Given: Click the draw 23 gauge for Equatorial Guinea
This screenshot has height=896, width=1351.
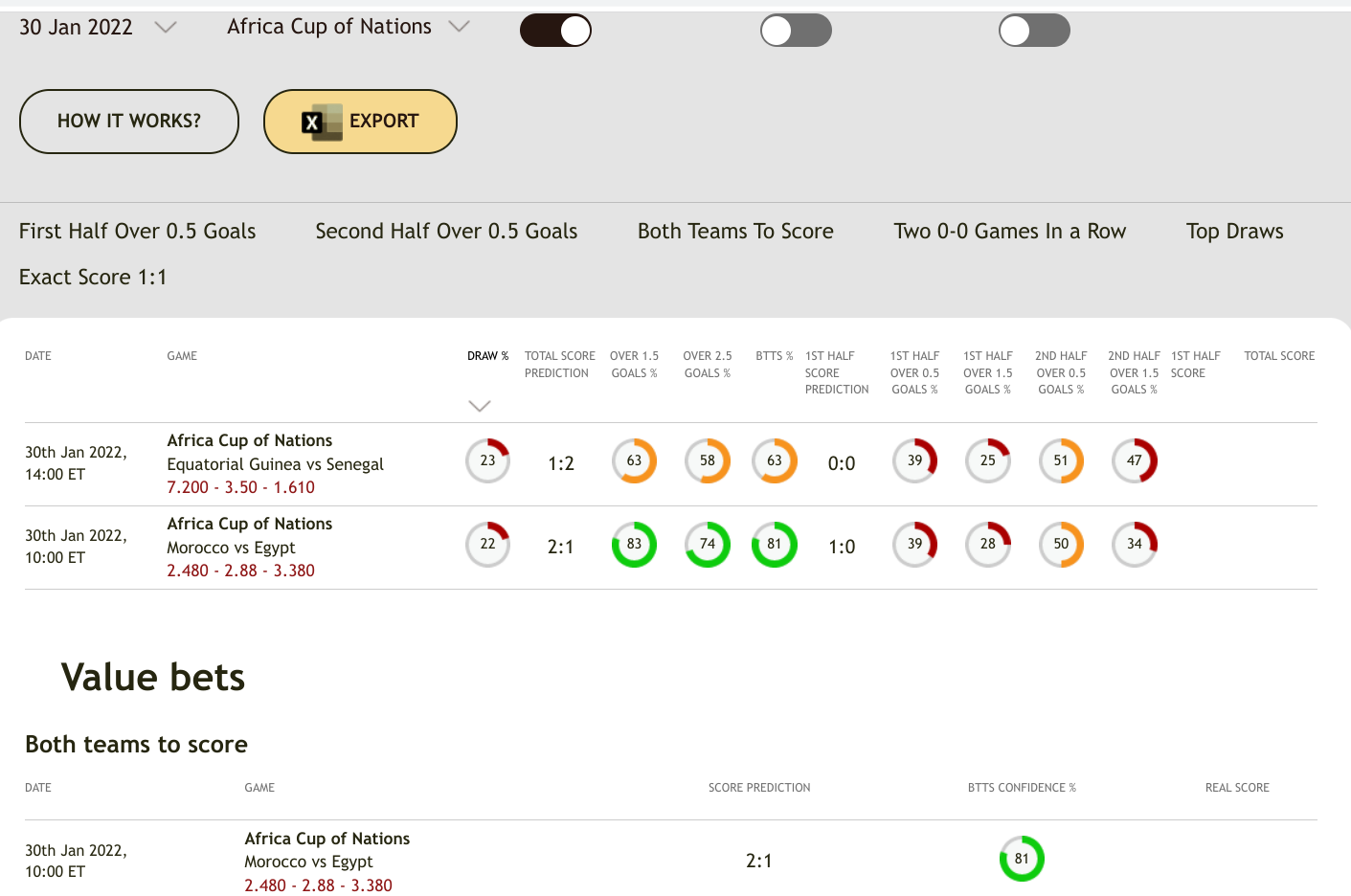Looking at the screenshot, I should click(x=487, y=460).
